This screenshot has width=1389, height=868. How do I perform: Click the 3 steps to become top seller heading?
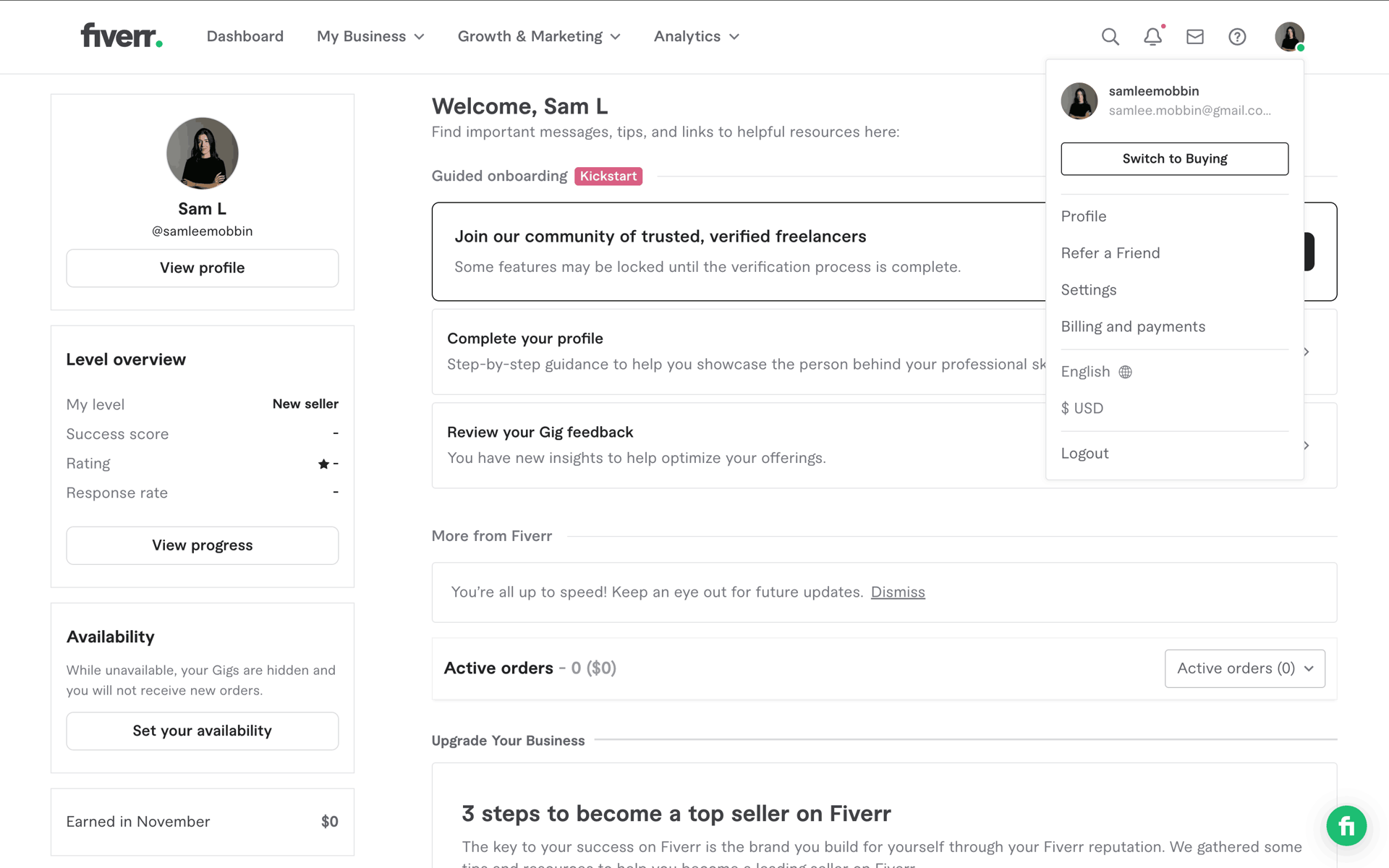[x=676, y=814]
